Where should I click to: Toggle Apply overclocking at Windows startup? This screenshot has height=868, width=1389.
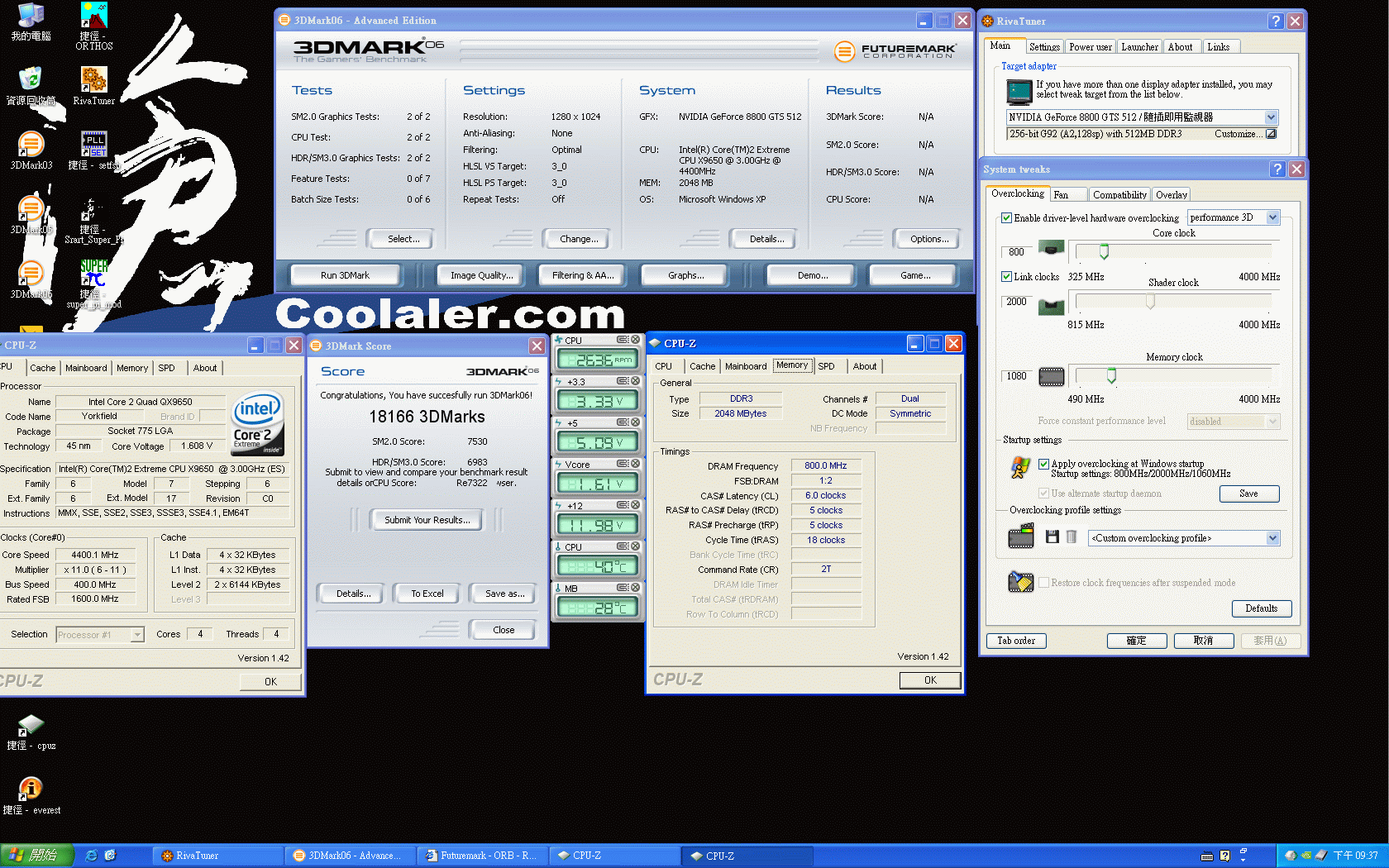pyautogui.click(x=1043, y=464)
